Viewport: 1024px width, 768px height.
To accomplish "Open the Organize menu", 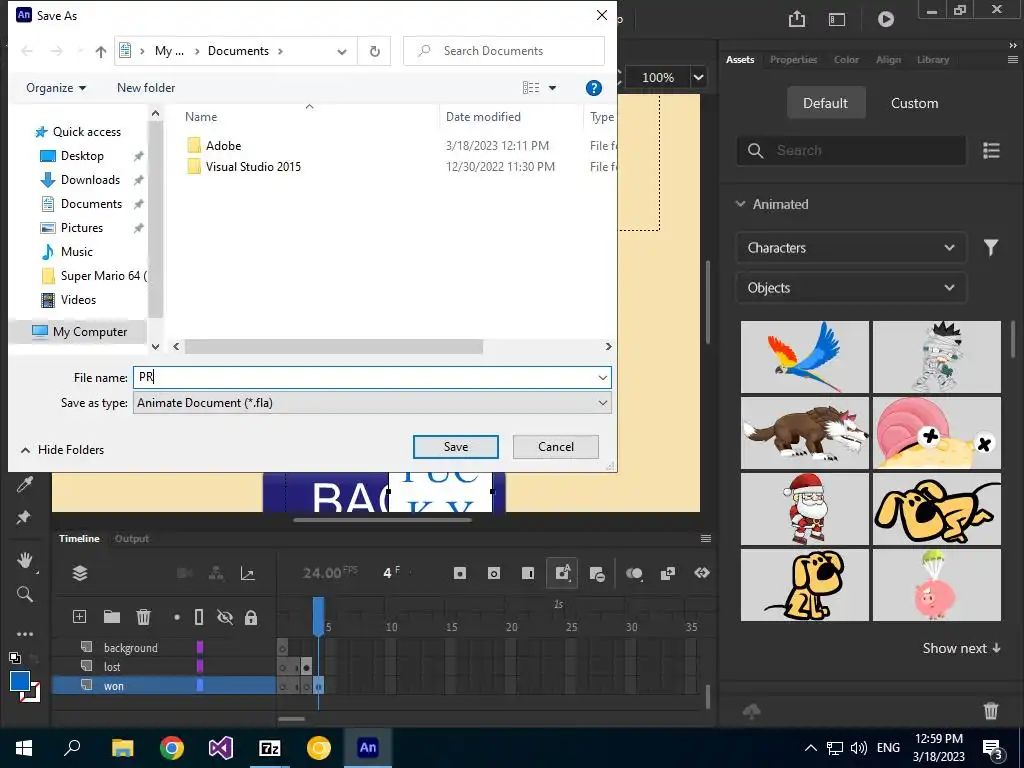I will pyautogui.click(x=56, y=88).
